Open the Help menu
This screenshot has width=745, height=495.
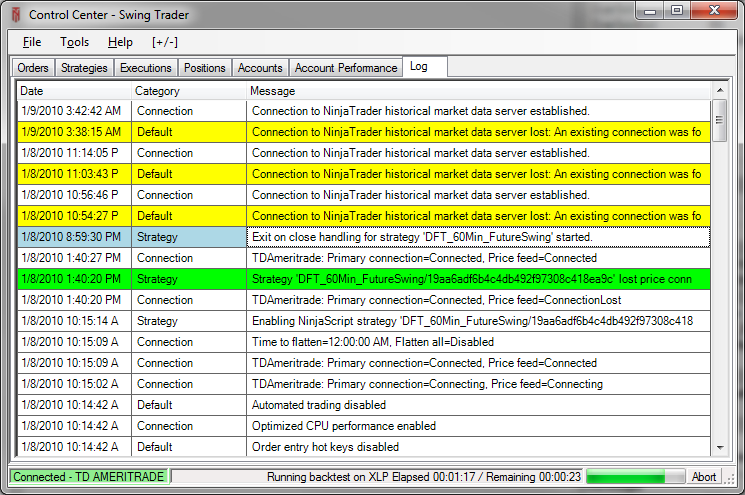coord(120,42)
